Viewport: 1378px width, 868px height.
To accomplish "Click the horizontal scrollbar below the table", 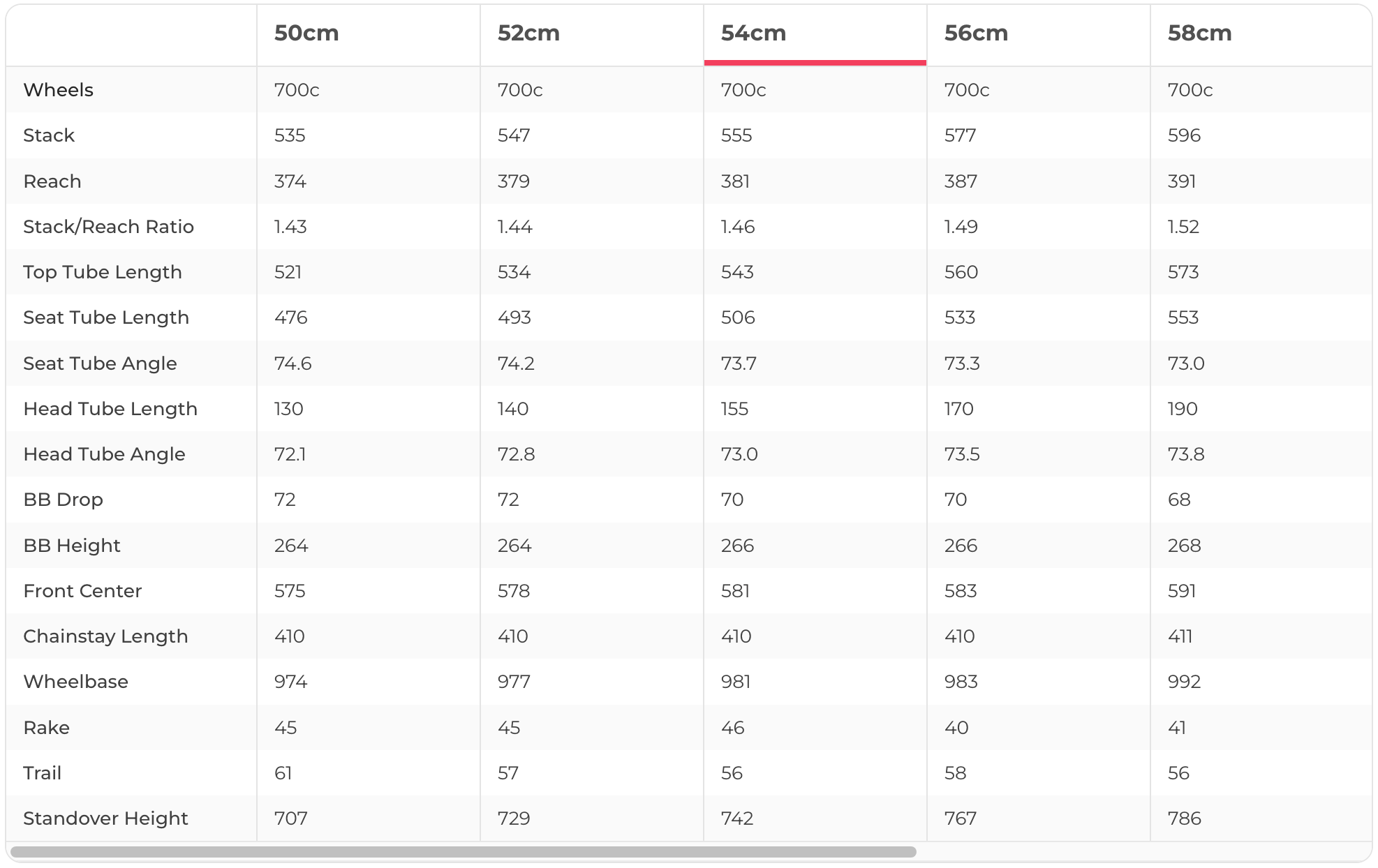I will 464,852.
